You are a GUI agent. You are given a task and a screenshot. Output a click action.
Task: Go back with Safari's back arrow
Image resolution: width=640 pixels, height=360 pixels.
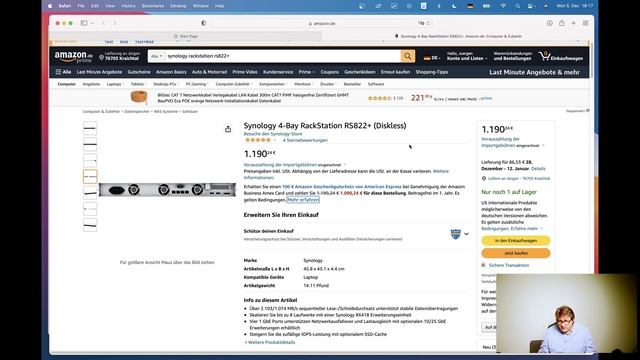tap(103, 23)
